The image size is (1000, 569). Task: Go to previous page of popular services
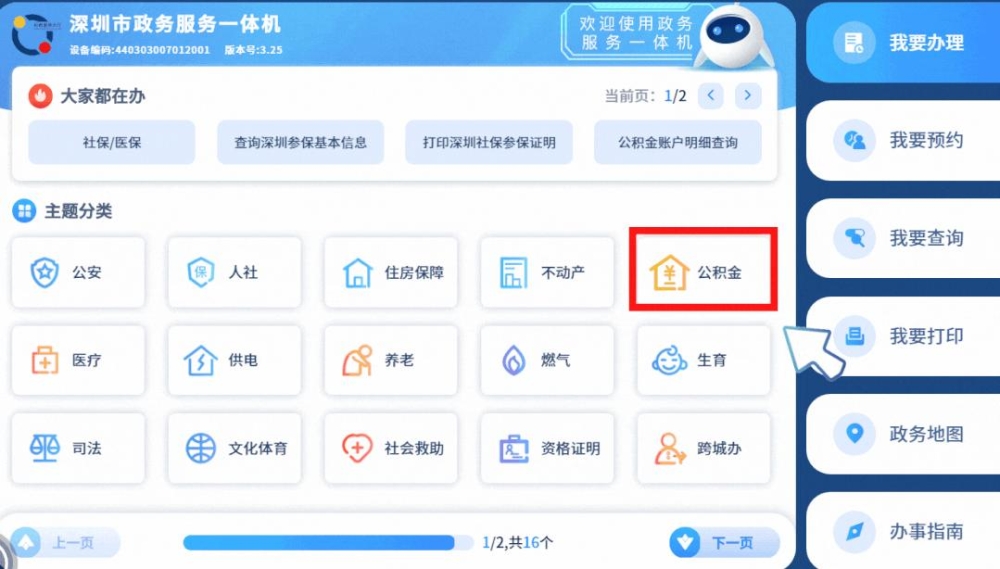[710, 96]
